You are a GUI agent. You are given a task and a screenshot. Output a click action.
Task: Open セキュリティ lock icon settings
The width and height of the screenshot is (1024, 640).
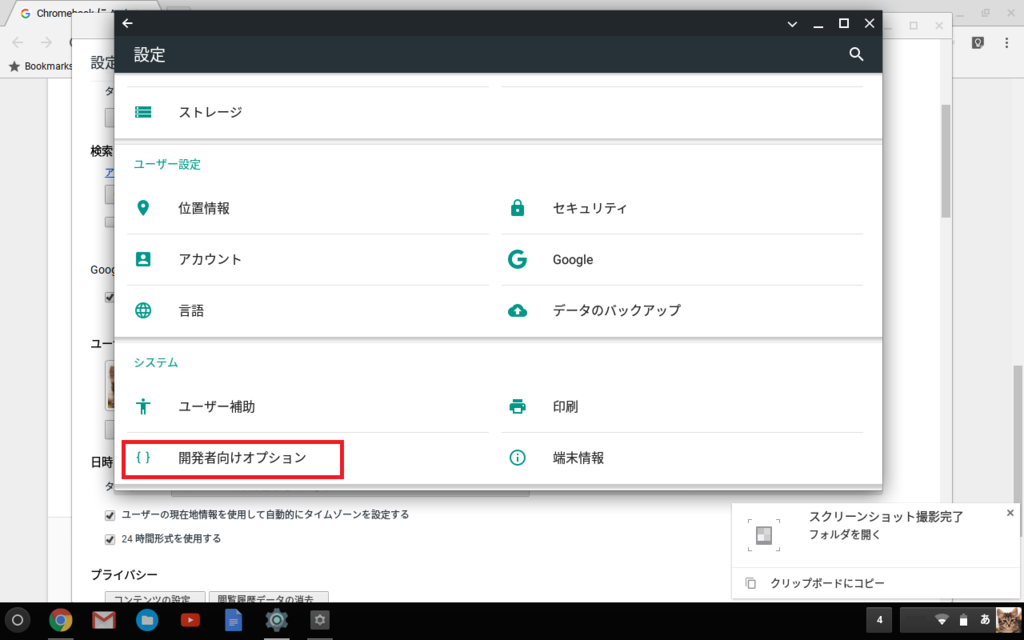682,208
